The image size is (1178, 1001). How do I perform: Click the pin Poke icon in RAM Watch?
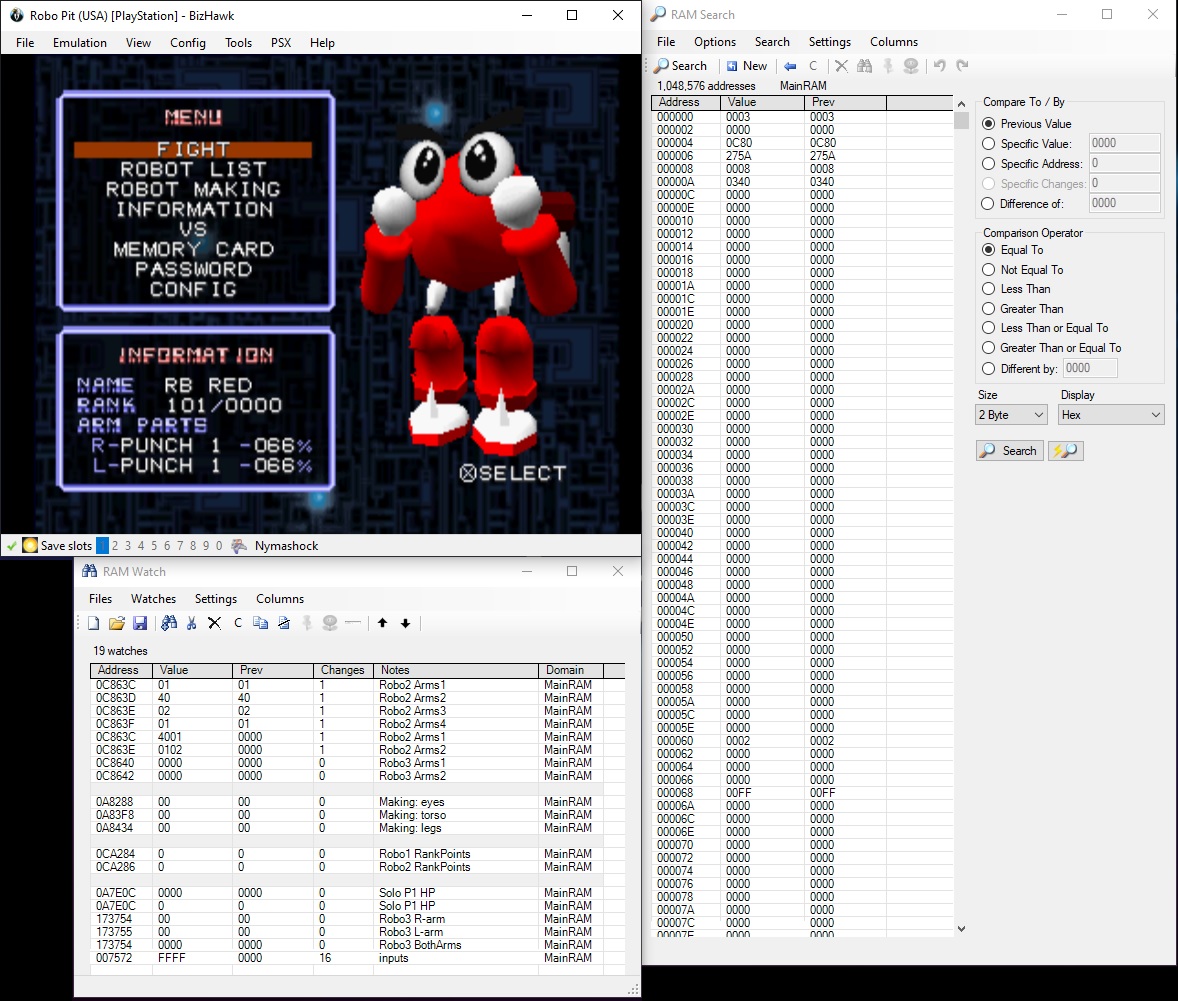(x=307, y=623)
